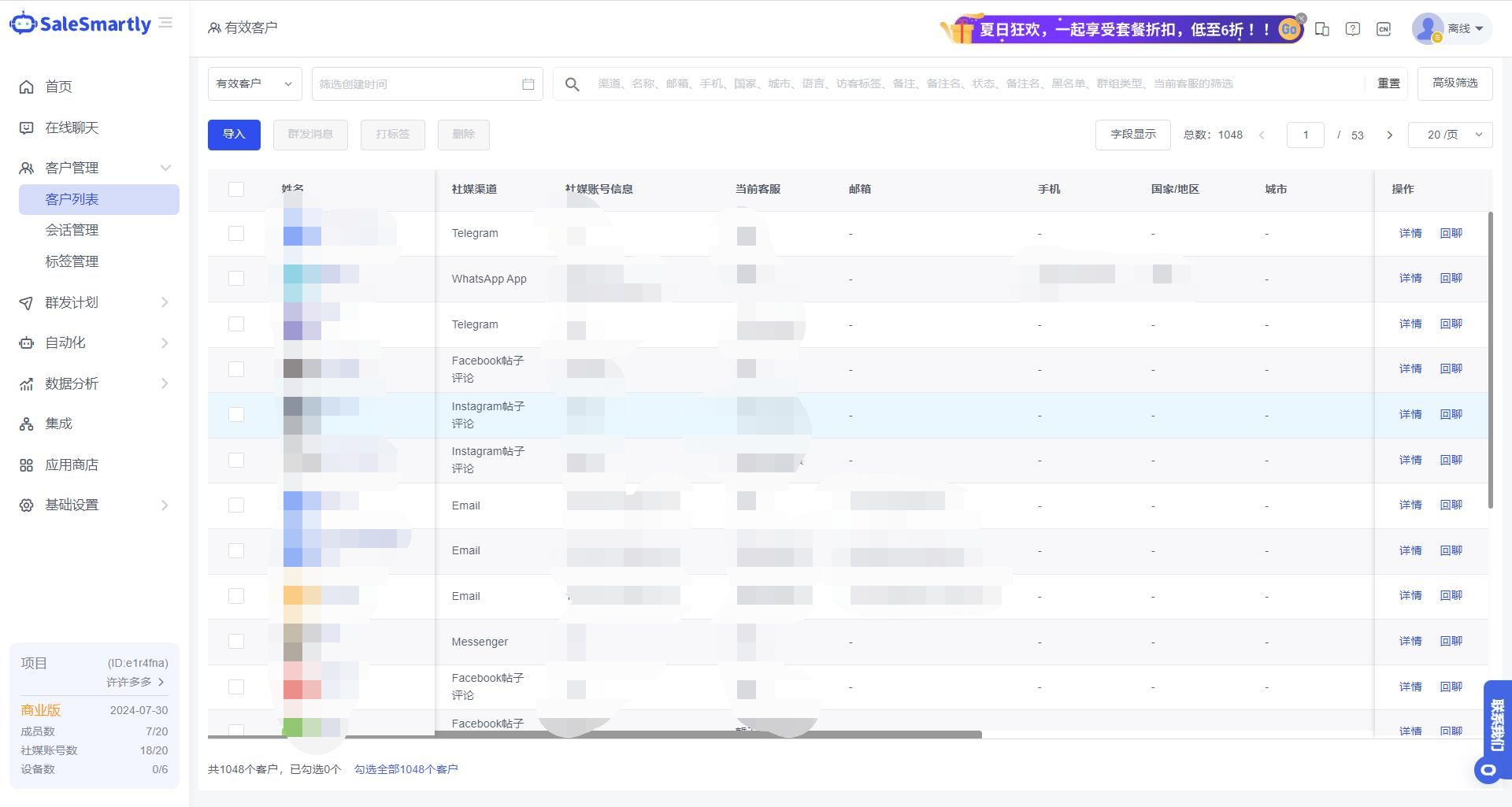The height and width of the screenshot is (807, 1512).
Task: Click the 有效客户 header icon
Action: 214,28
